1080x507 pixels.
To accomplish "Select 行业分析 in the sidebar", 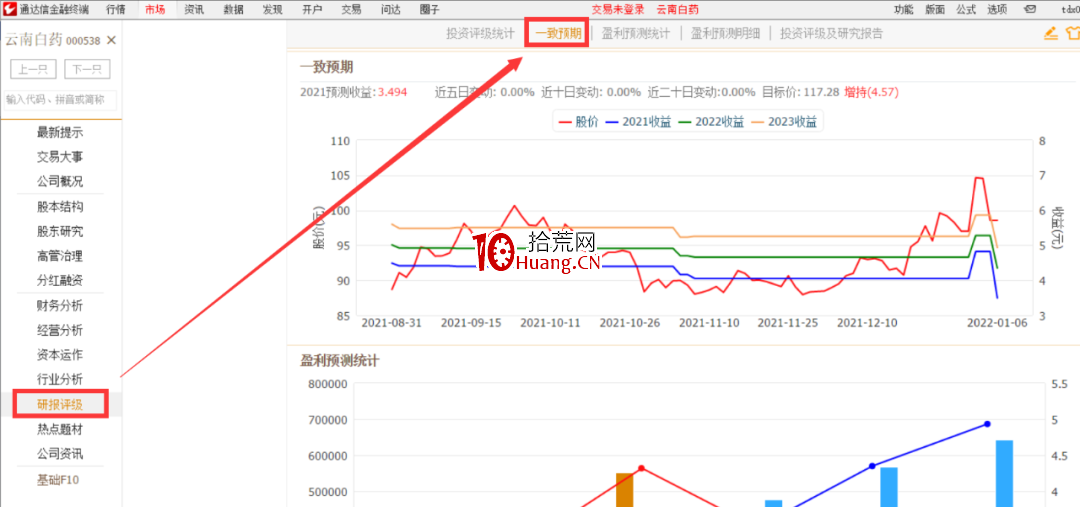I will (x=60, y=380).
